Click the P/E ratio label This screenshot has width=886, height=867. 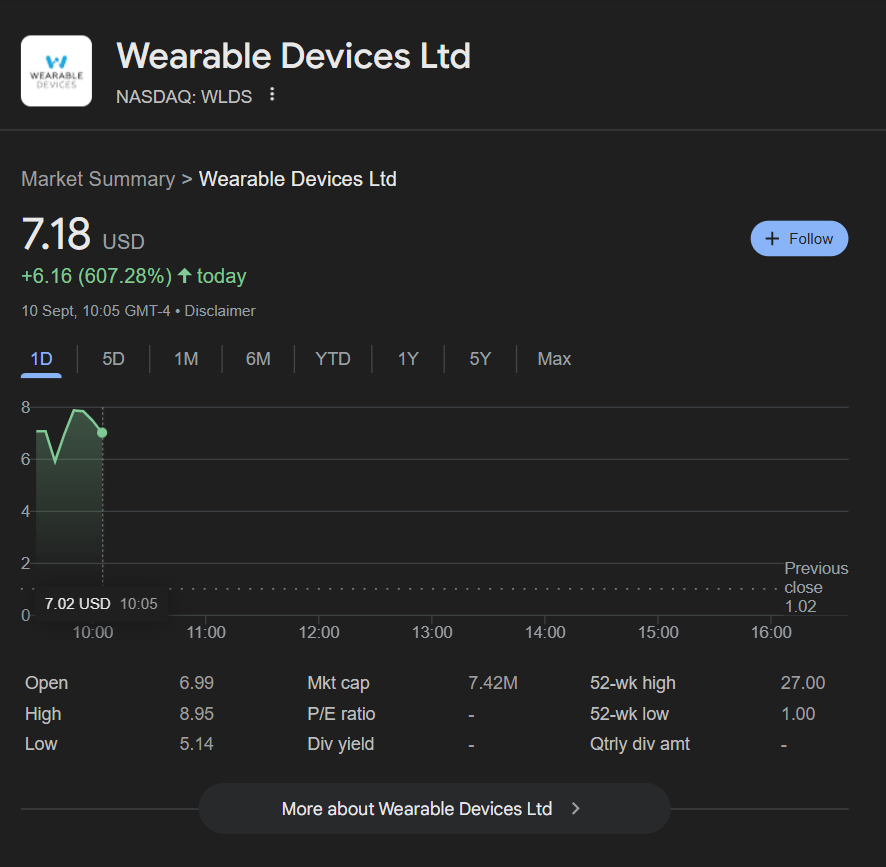[x=341, y=714]
